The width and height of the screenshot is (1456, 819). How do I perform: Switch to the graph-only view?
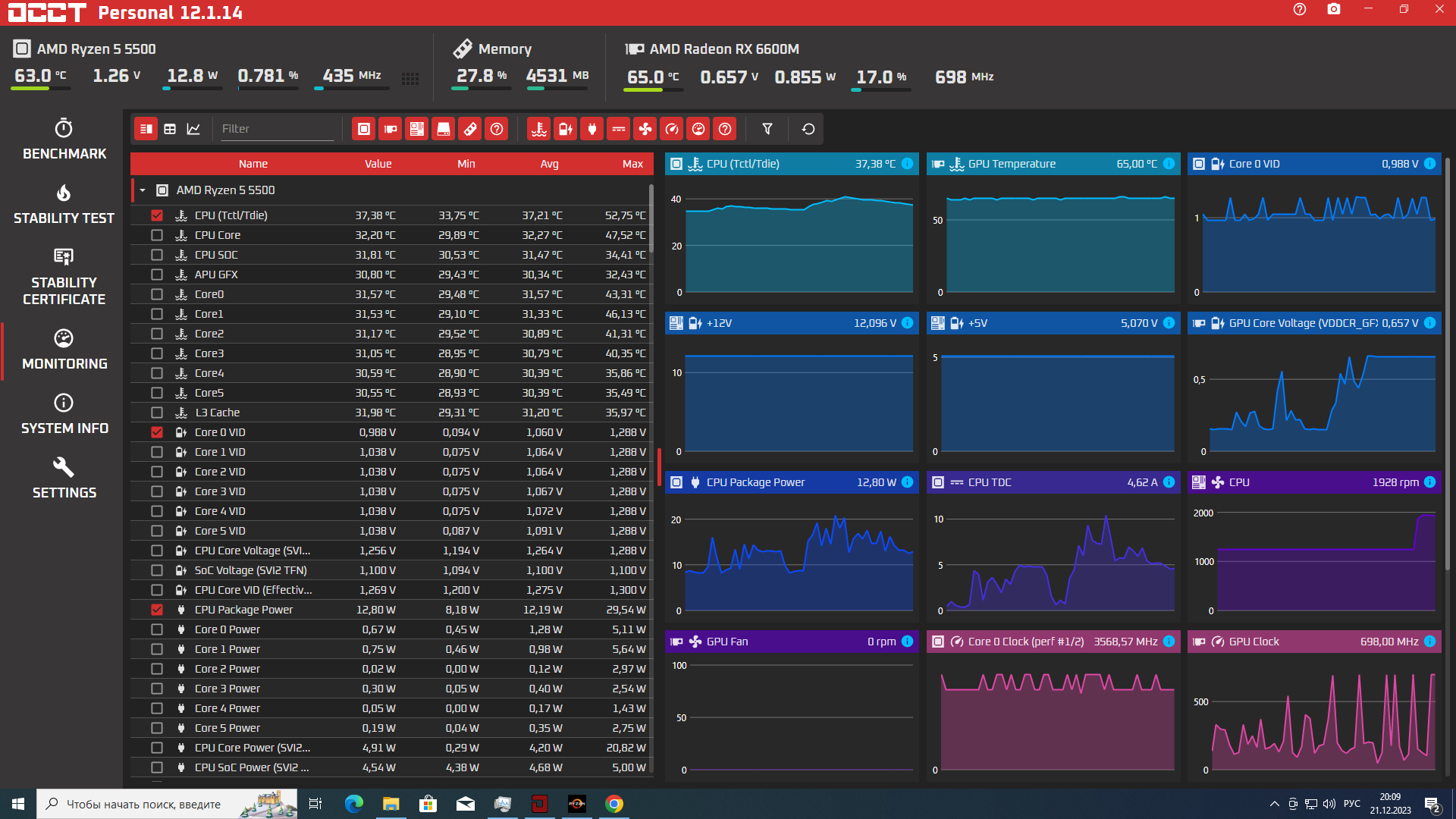pos(193,129)
